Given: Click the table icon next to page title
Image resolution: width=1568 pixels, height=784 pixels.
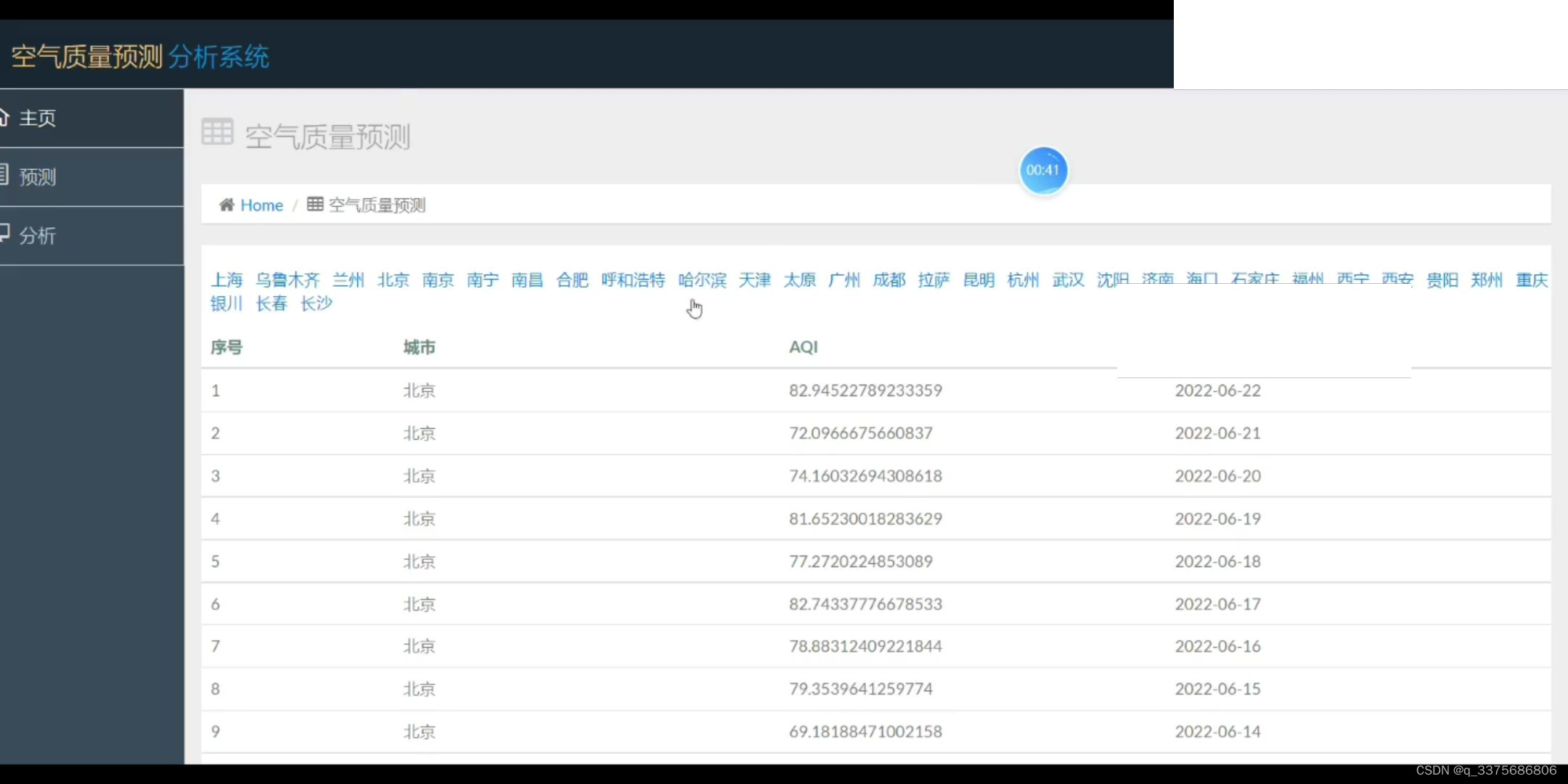Looking at the screenshot, I should (217, 132).
